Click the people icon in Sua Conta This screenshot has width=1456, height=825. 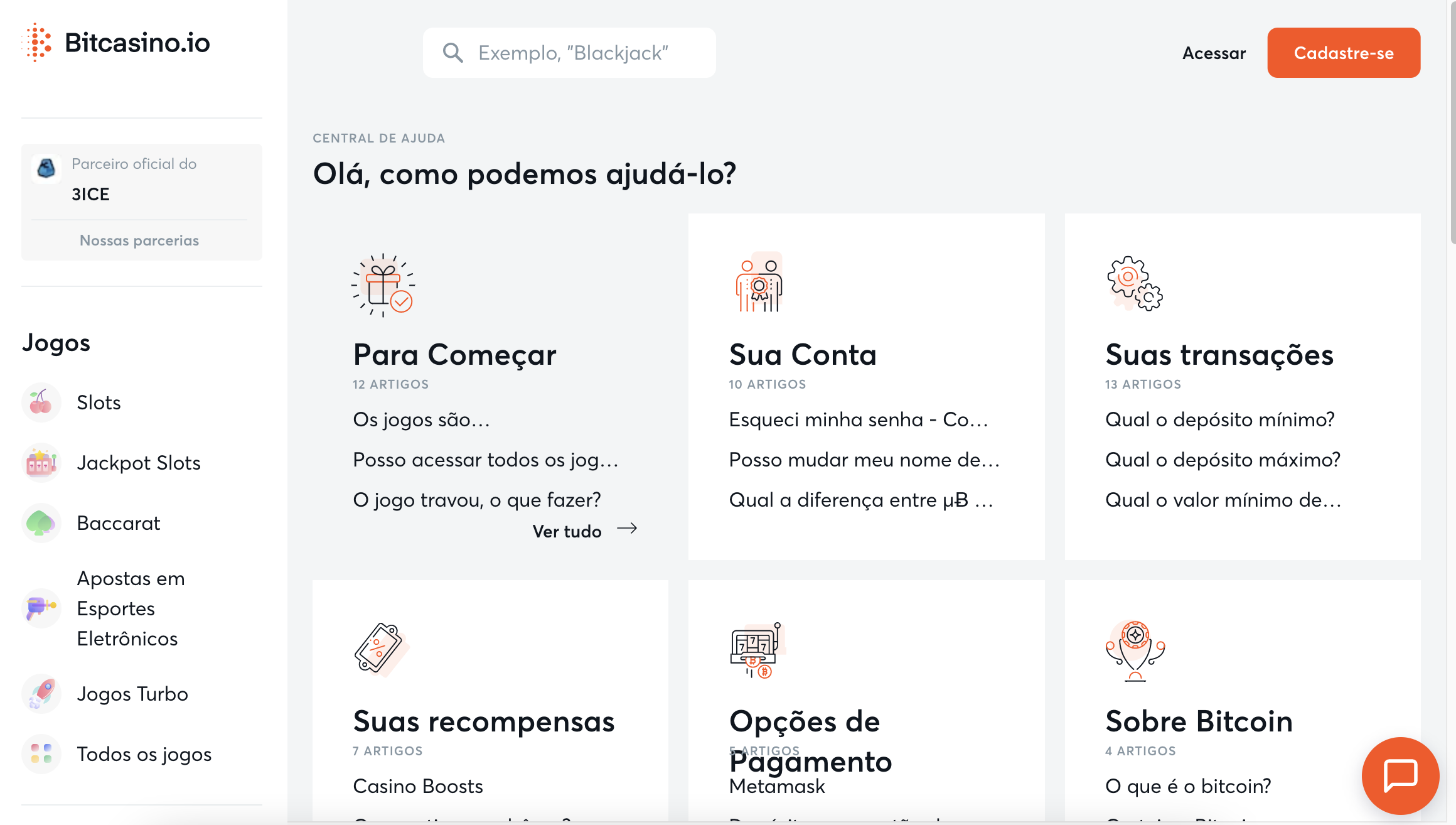[x=759, y=282]
